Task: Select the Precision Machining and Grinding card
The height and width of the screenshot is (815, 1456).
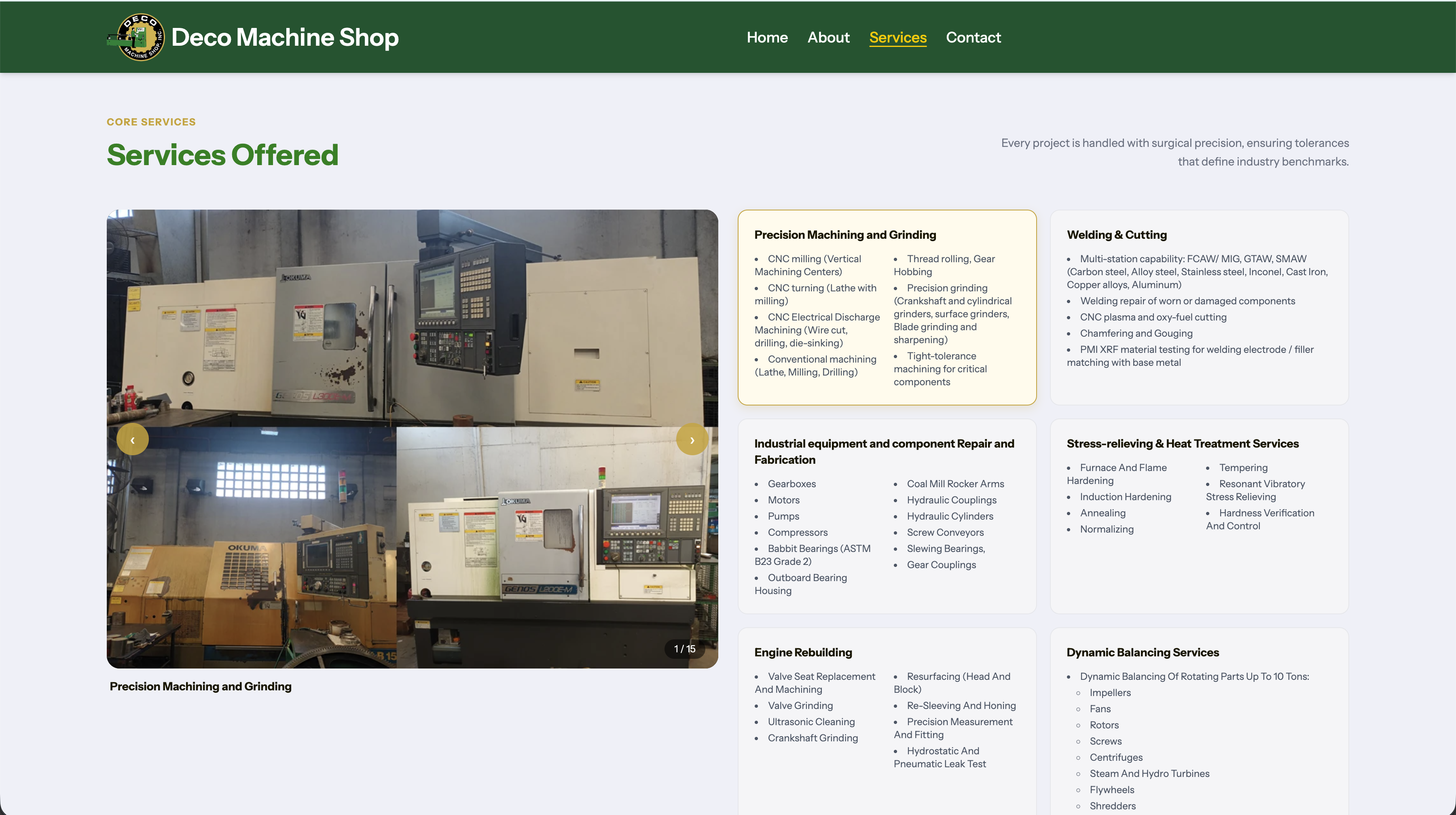Action: click(x=887, y=307)
